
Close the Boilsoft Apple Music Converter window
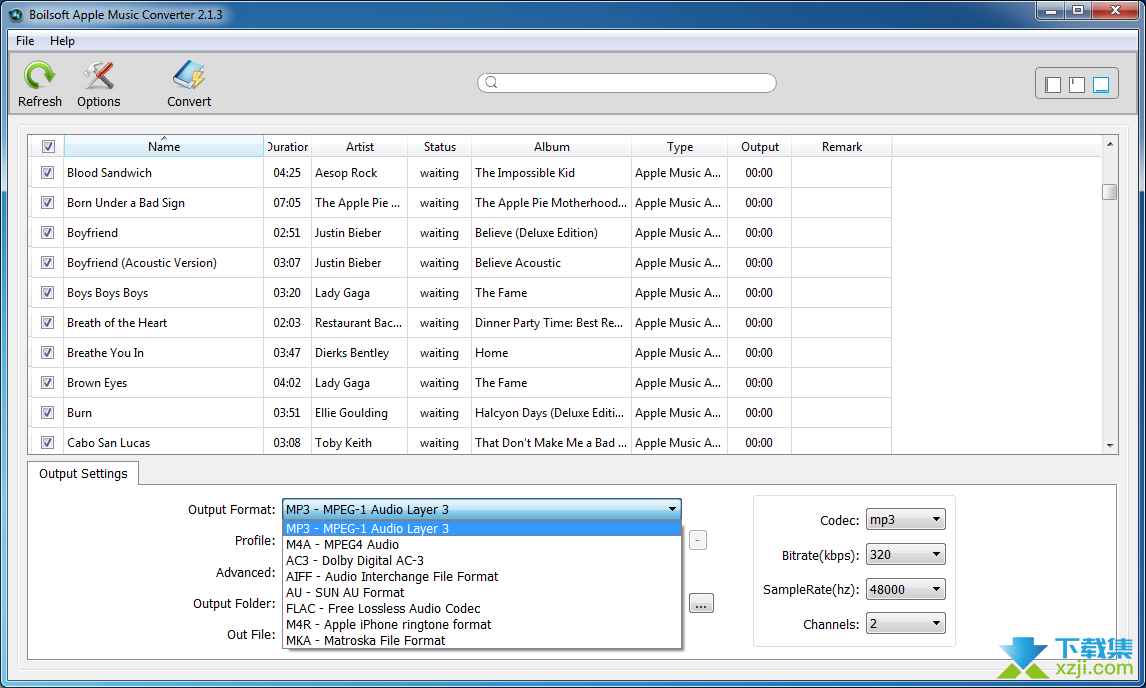tap(1115, 10)
